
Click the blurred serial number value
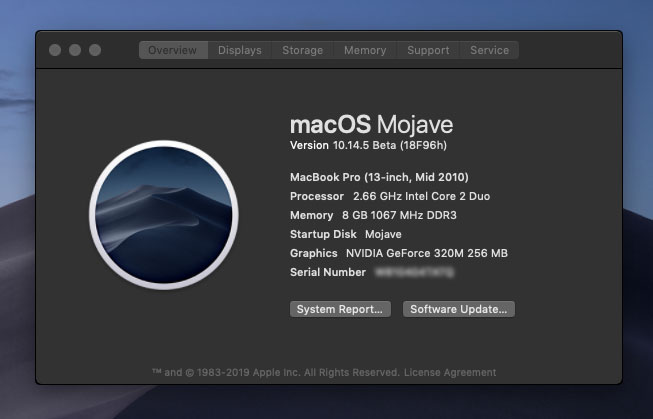click(x=414, y=272)
